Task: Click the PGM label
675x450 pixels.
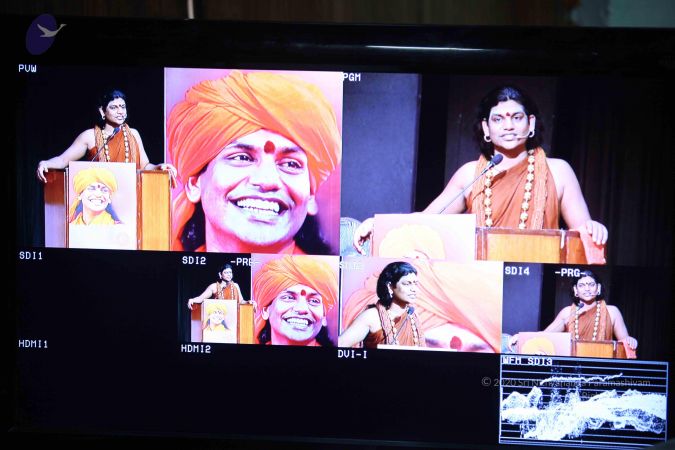Action: pos(352,77)
